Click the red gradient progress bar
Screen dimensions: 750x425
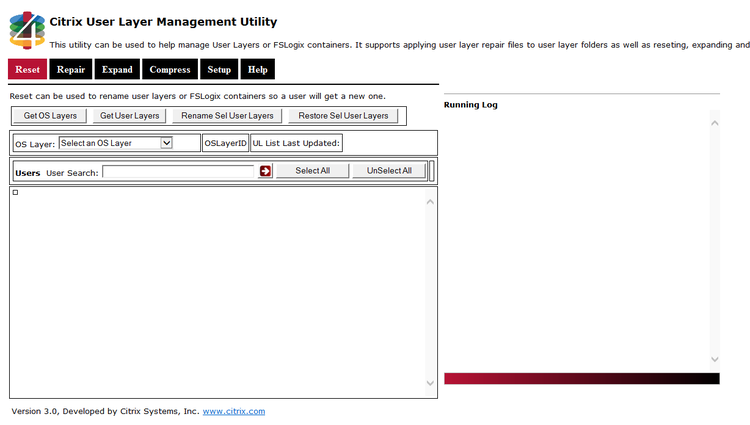[x=582, y=379]
